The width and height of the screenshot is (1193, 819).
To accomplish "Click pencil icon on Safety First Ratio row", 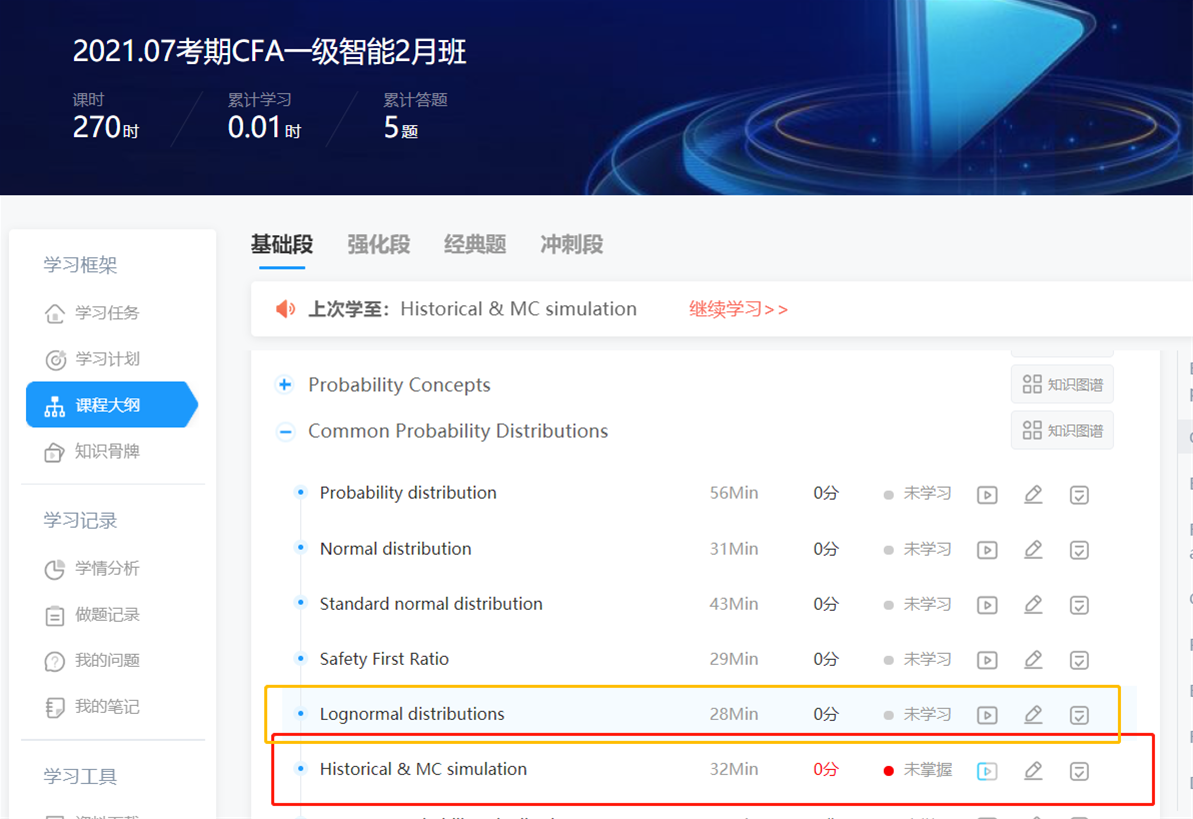I will point(1032,659).
